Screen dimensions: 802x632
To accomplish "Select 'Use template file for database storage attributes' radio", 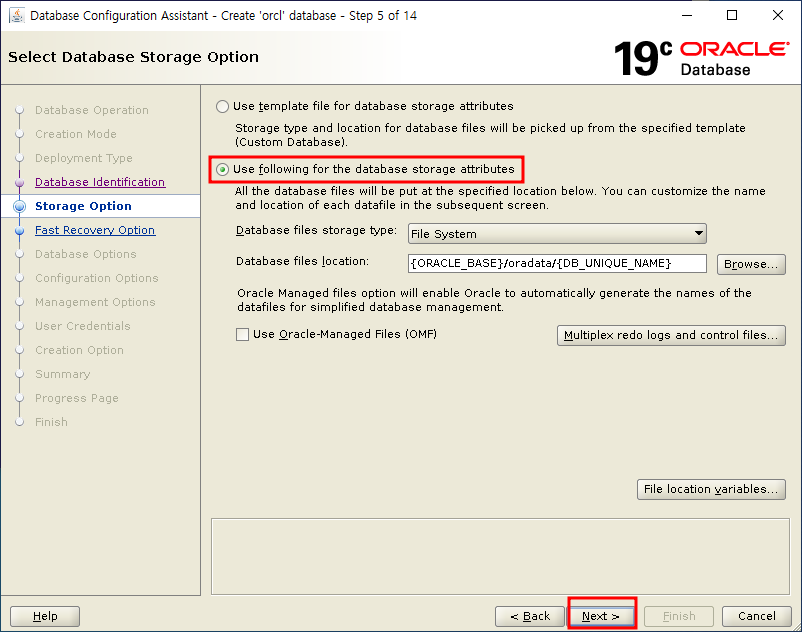I will 222,106.
